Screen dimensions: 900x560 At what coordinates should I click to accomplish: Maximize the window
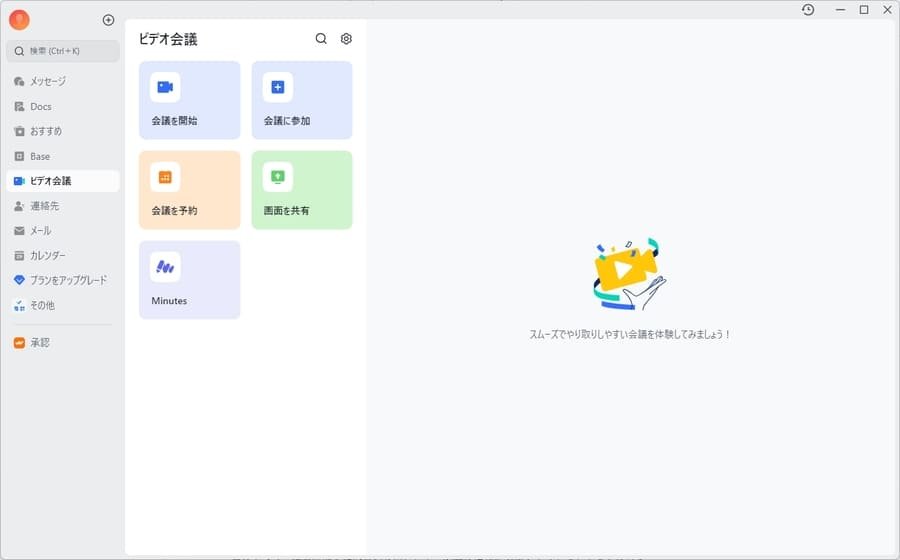pos(864,10)
